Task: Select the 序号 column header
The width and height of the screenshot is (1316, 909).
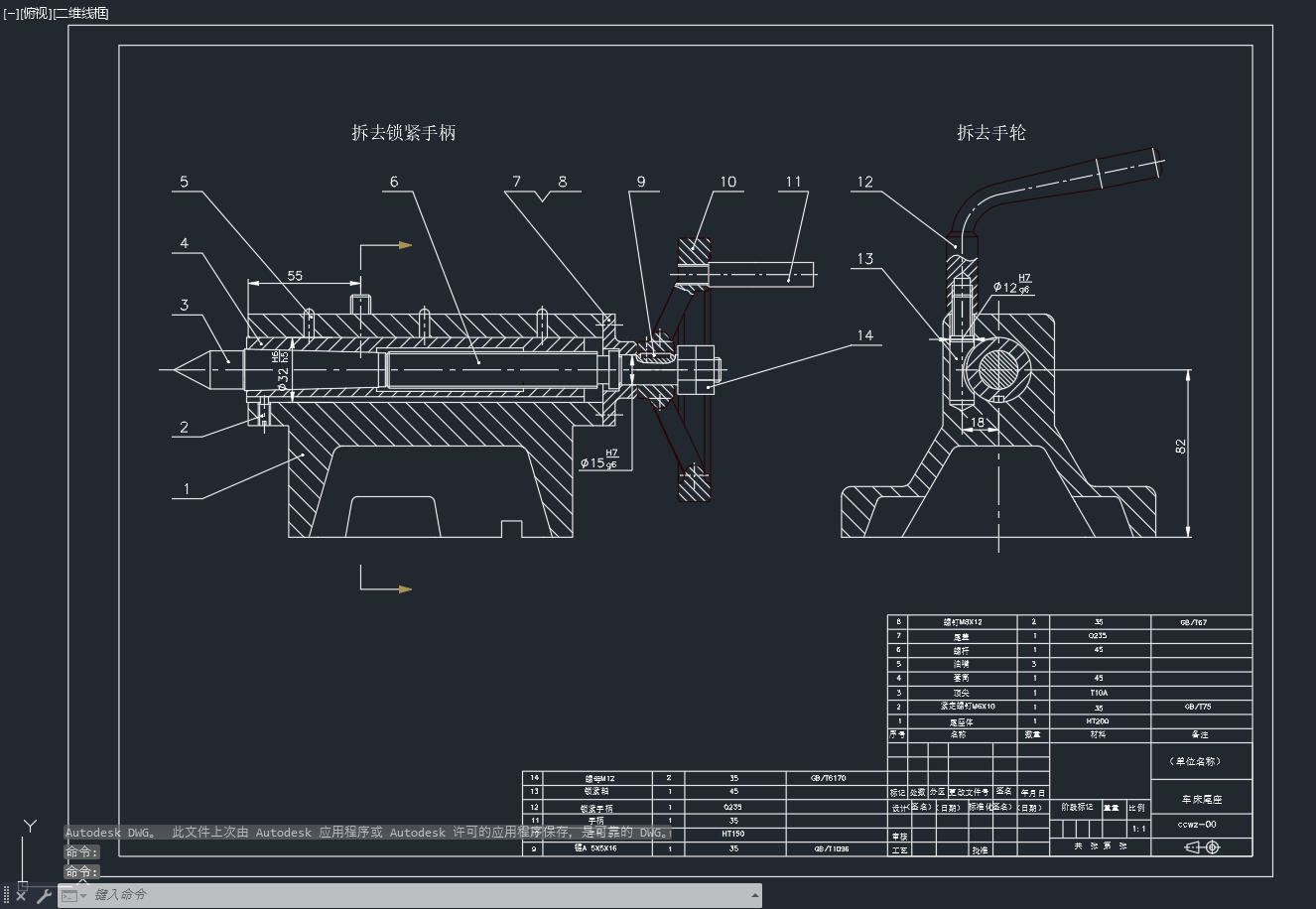Action: tap(897, 735)
